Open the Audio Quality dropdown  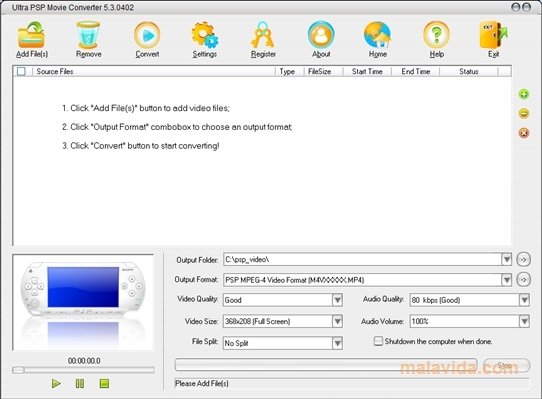[524, 300]
